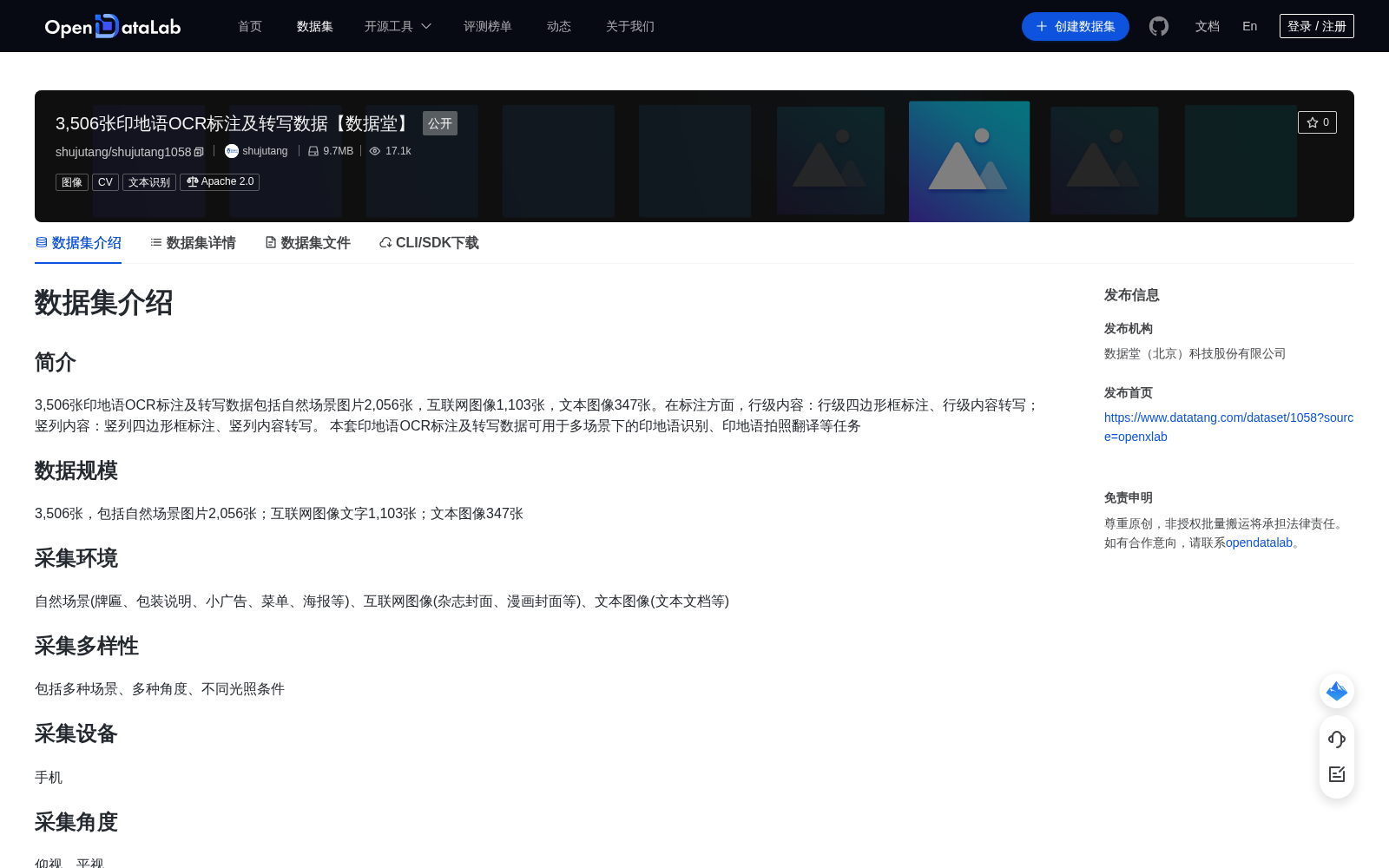
Task: Click the 采集设备 section heading
Action: (x=76, y=733)
